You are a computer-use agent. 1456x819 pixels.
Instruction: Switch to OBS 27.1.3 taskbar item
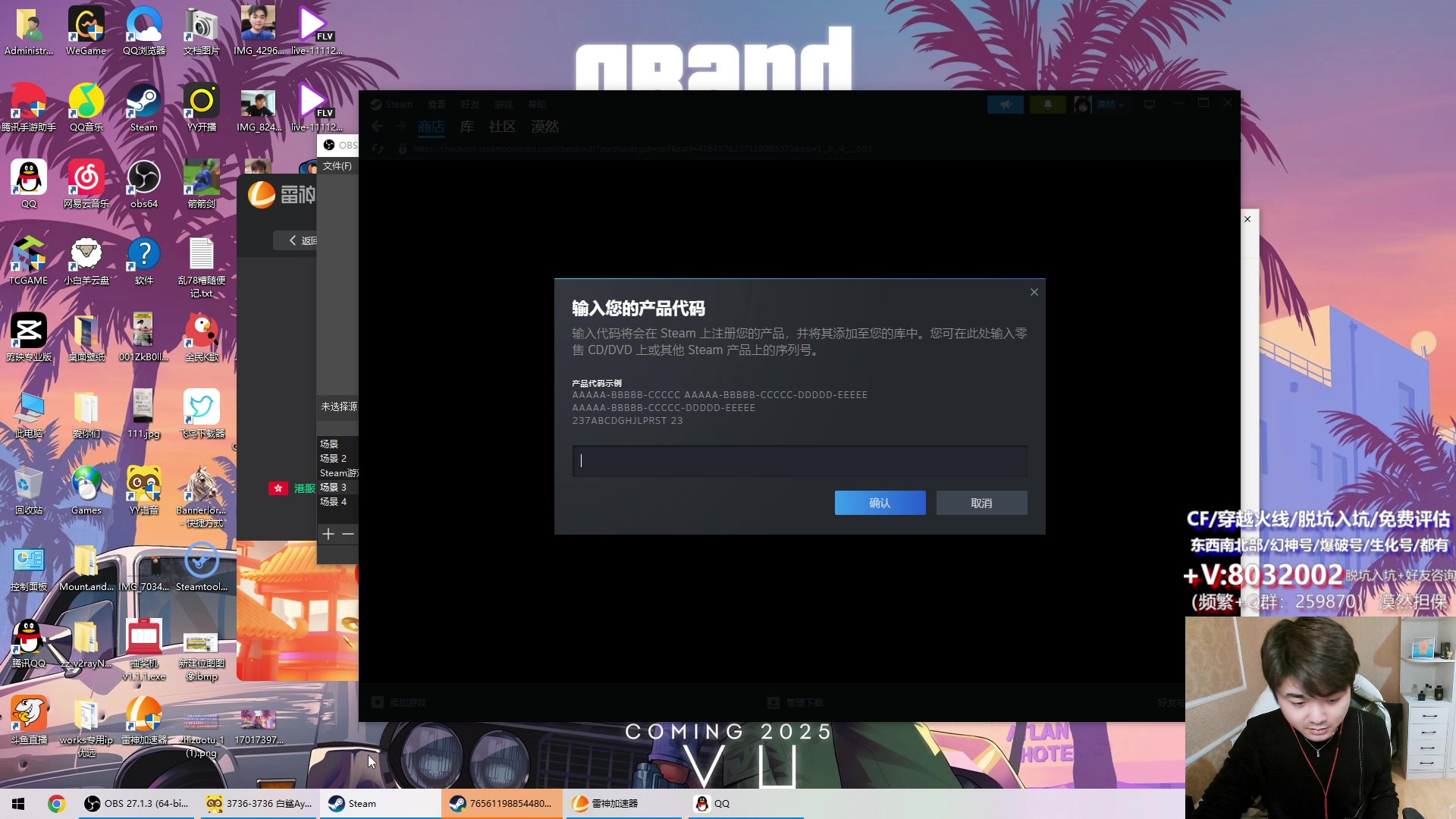(136, 804)
